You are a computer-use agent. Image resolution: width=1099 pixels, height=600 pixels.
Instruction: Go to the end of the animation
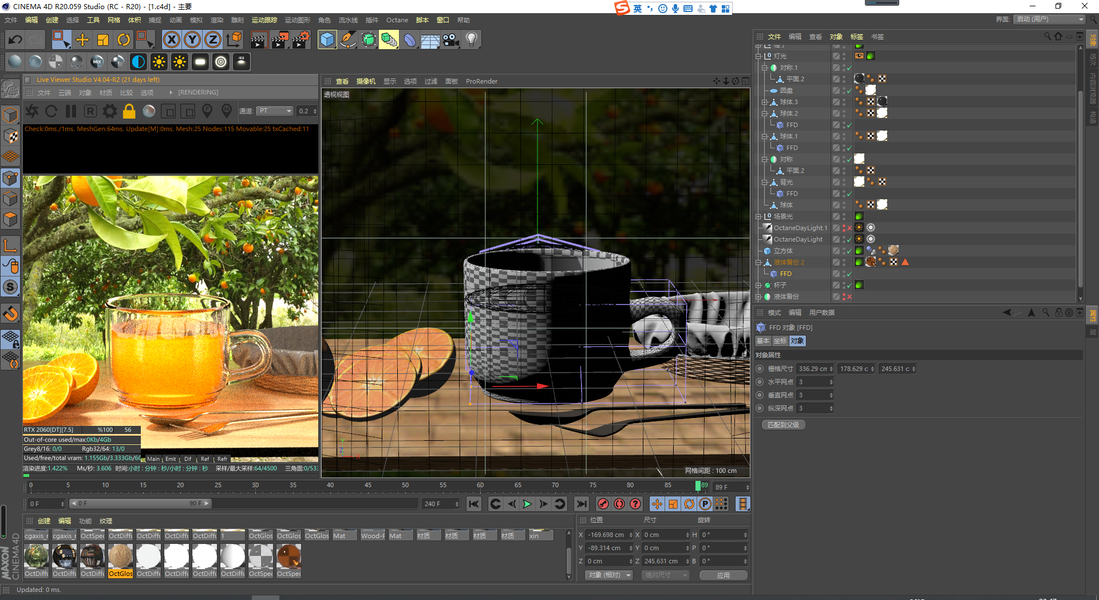581,504
